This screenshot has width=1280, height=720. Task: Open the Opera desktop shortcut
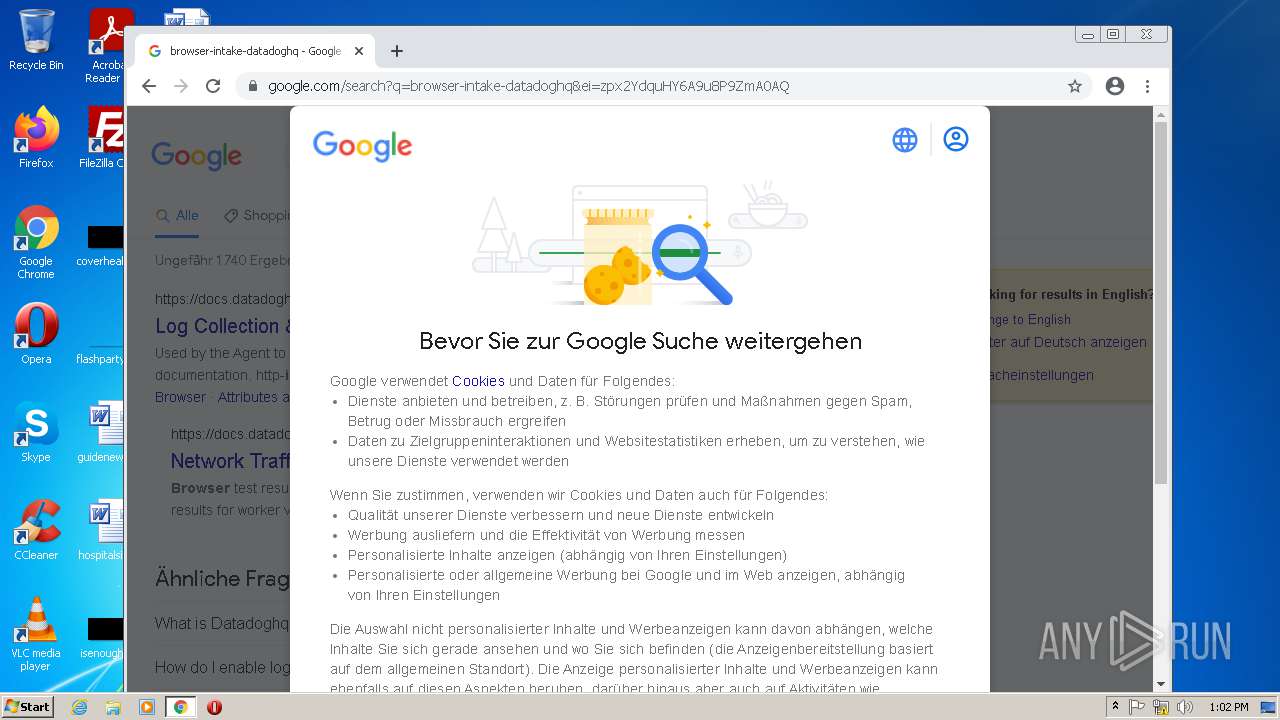(x=36, y=334)
